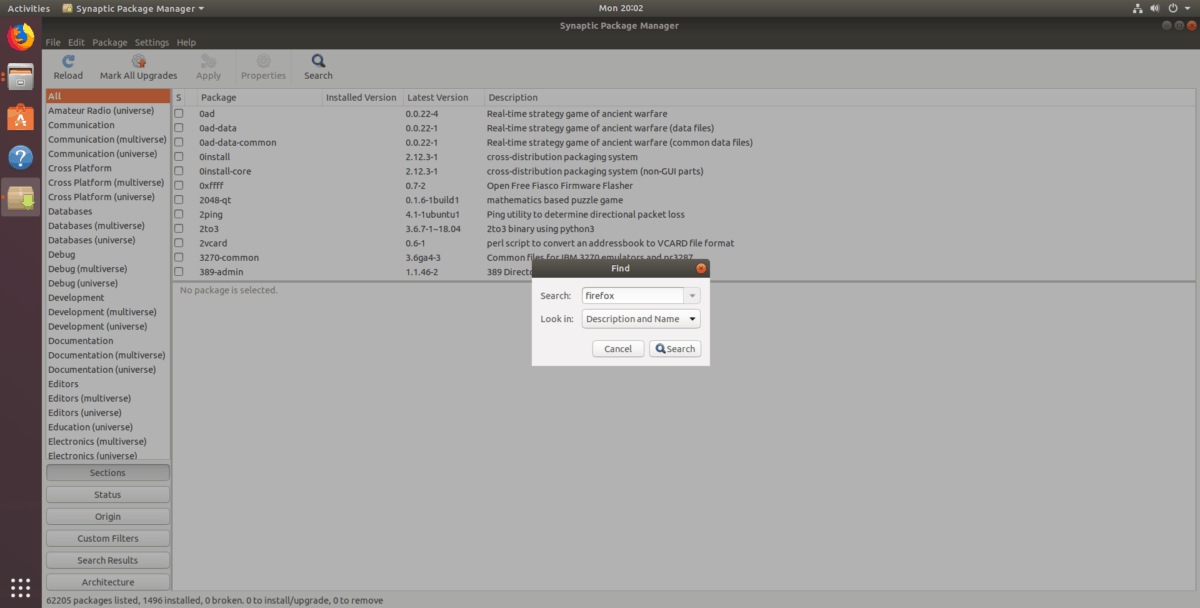Select Amateur Radio (universe) section
This screenshot has height=608, width=1200.
(x=108, y=110)
